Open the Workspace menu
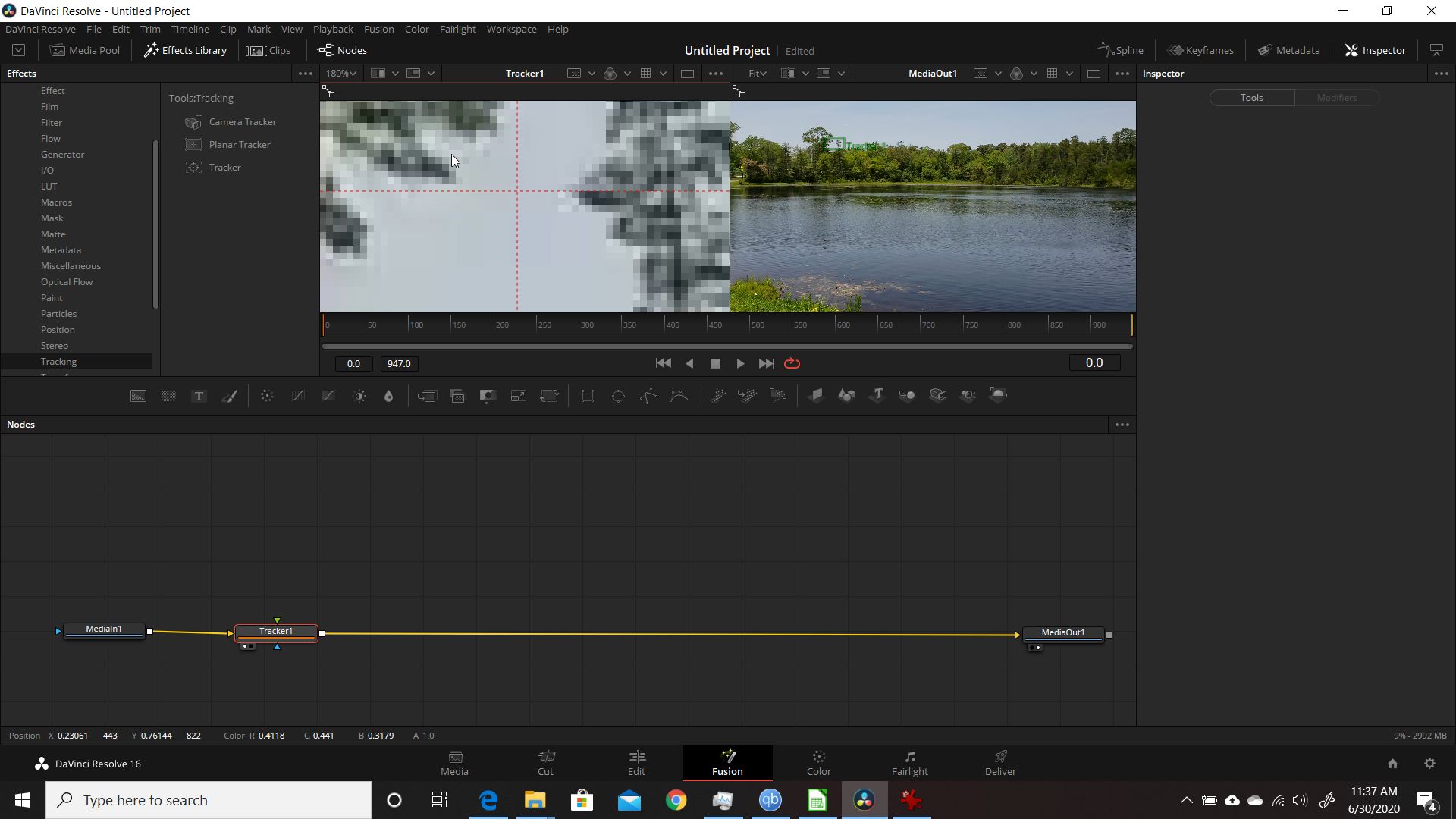The width and height of the screenshot is (1456, 819). (x=511, y=29)
